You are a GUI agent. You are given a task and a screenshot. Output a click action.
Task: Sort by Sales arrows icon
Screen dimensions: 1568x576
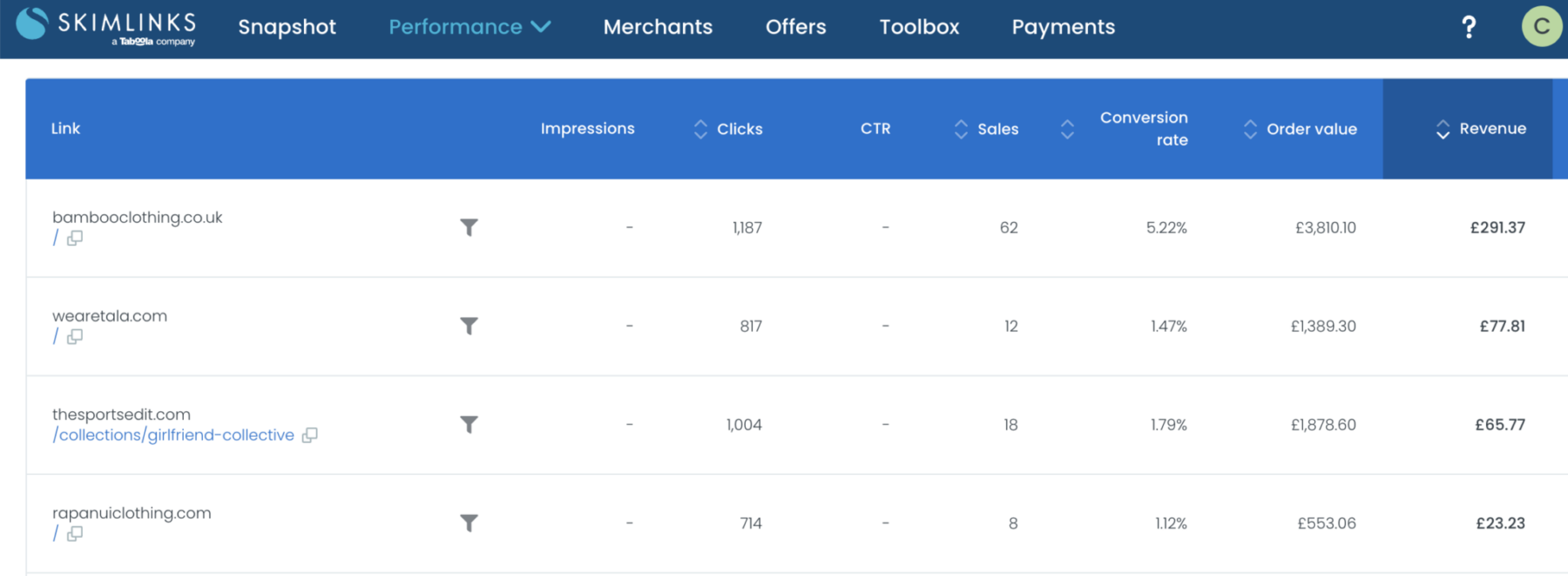pos(961,129)
